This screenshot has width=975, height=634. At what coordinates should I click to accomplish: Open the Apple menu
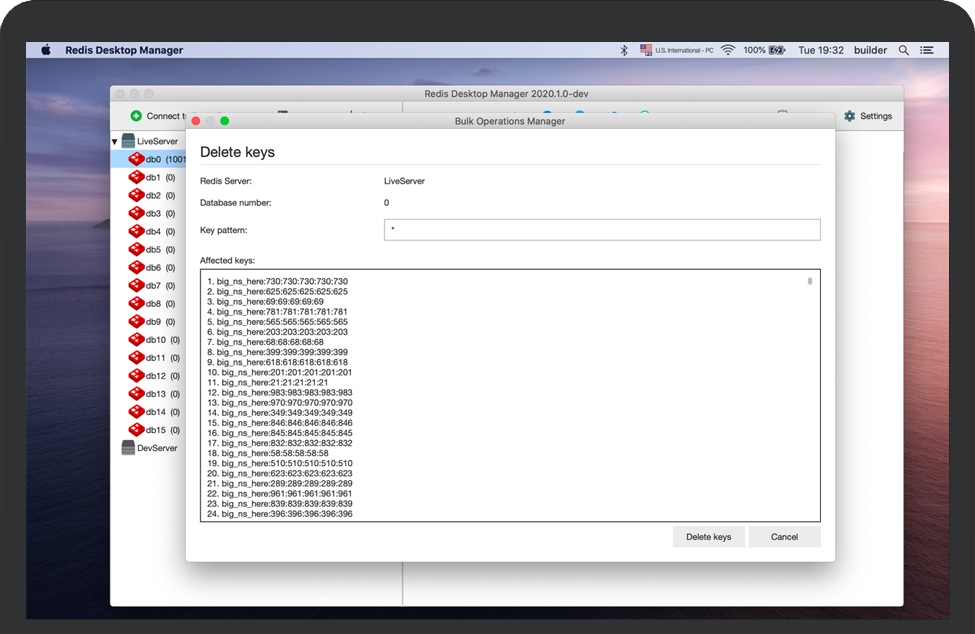click(46, 50)
